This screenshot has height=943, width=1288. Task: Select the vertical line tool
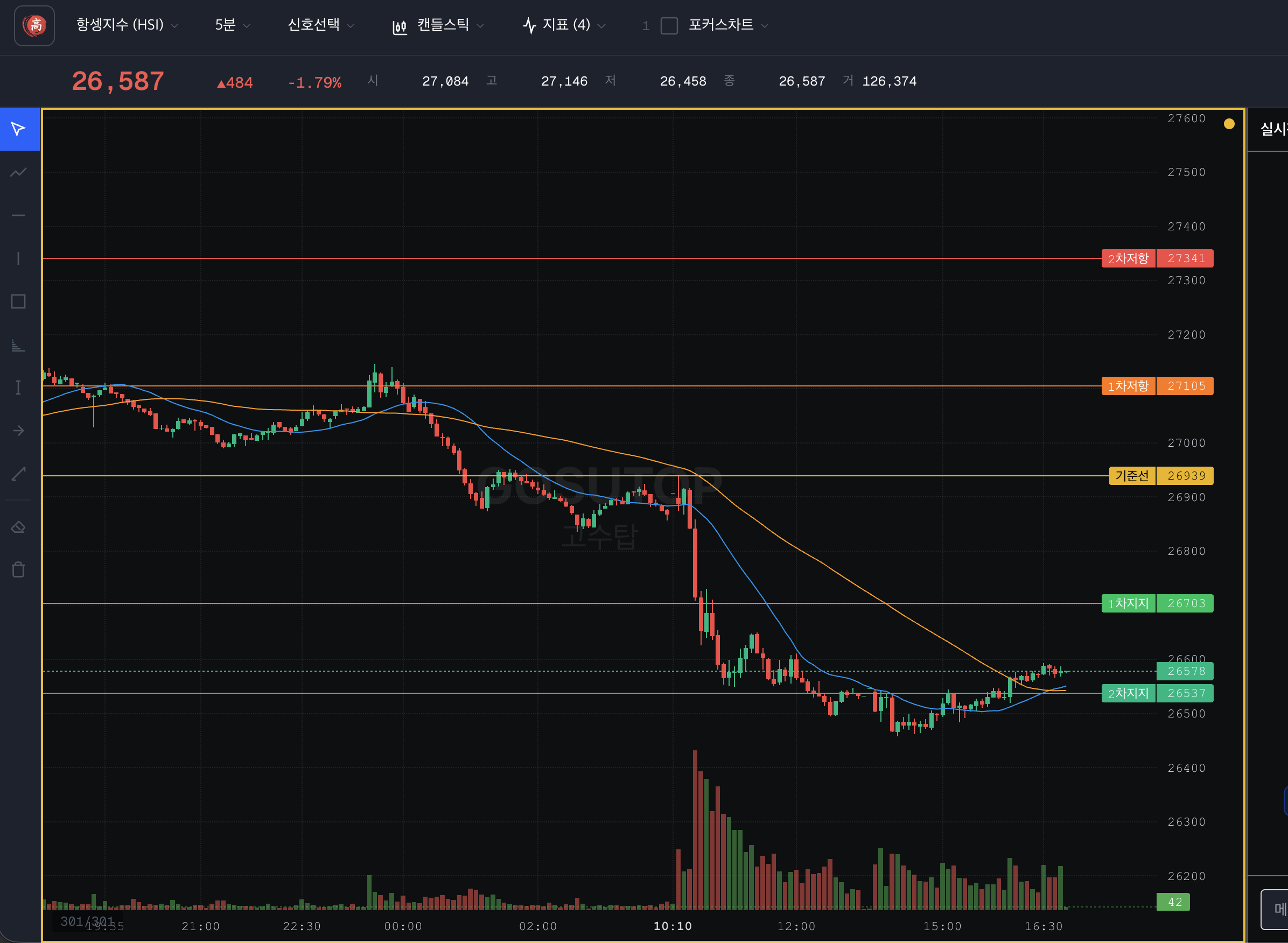point(18,258)
